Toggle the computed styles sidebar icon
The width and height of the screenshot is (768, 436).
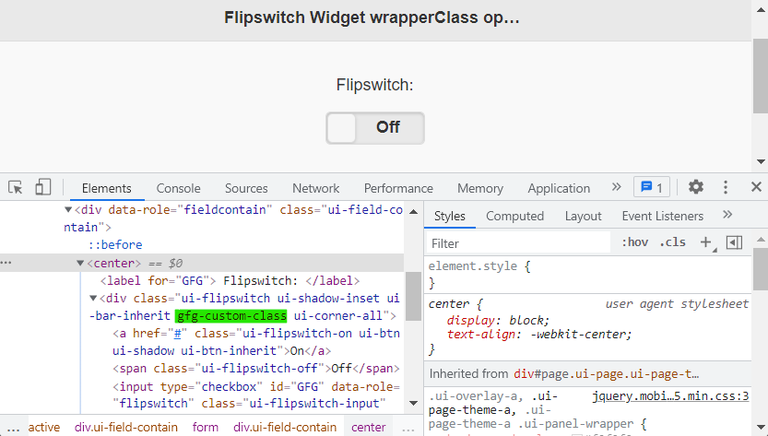pos(734,242)
